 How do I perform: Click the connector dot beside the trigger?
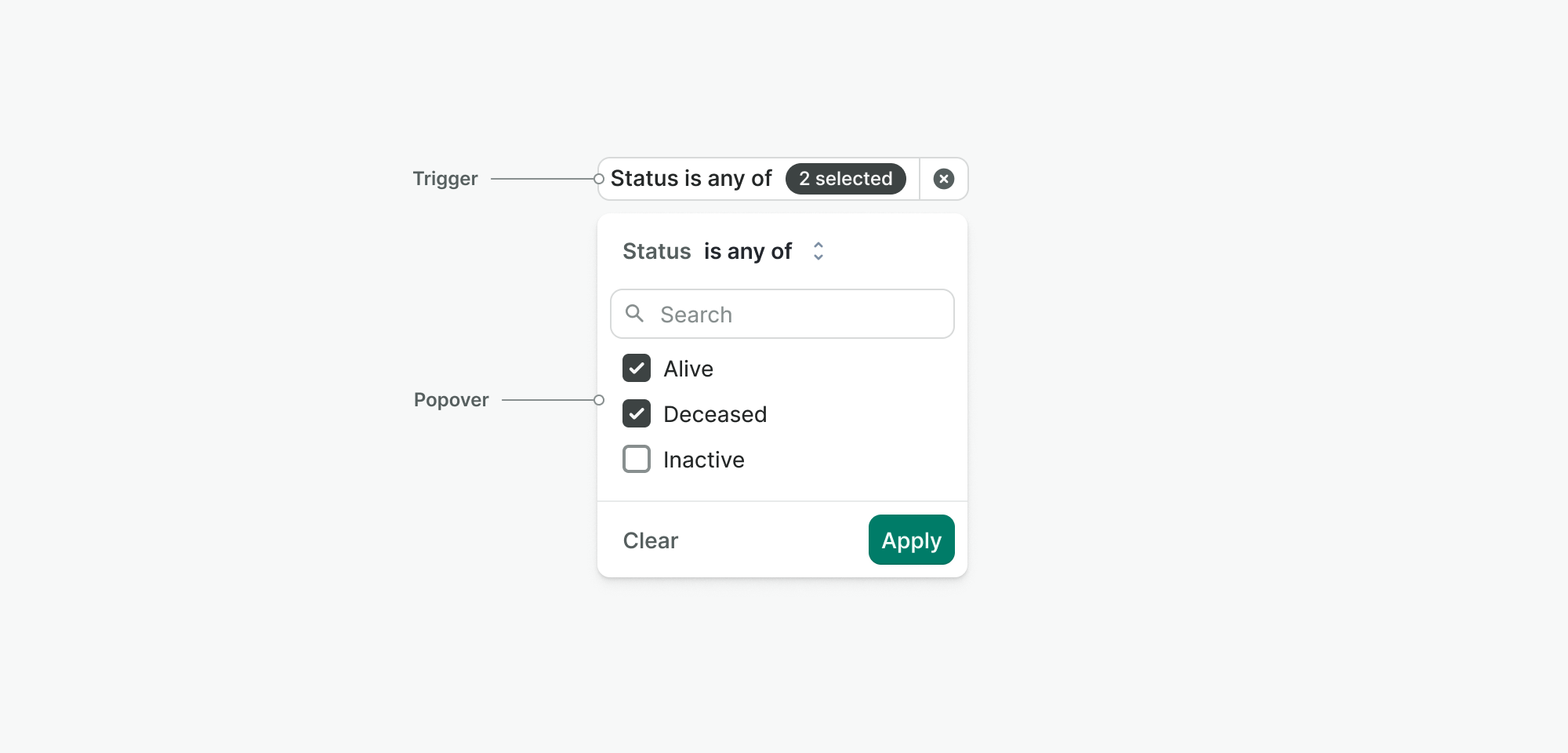pyautogui.click(x=599, y=179)
